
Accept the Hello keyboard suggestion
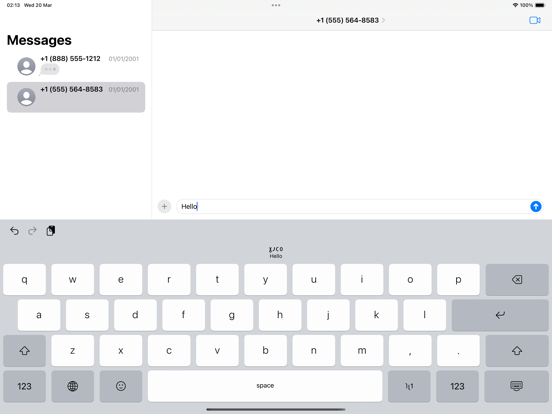click(x=276, y=252)
